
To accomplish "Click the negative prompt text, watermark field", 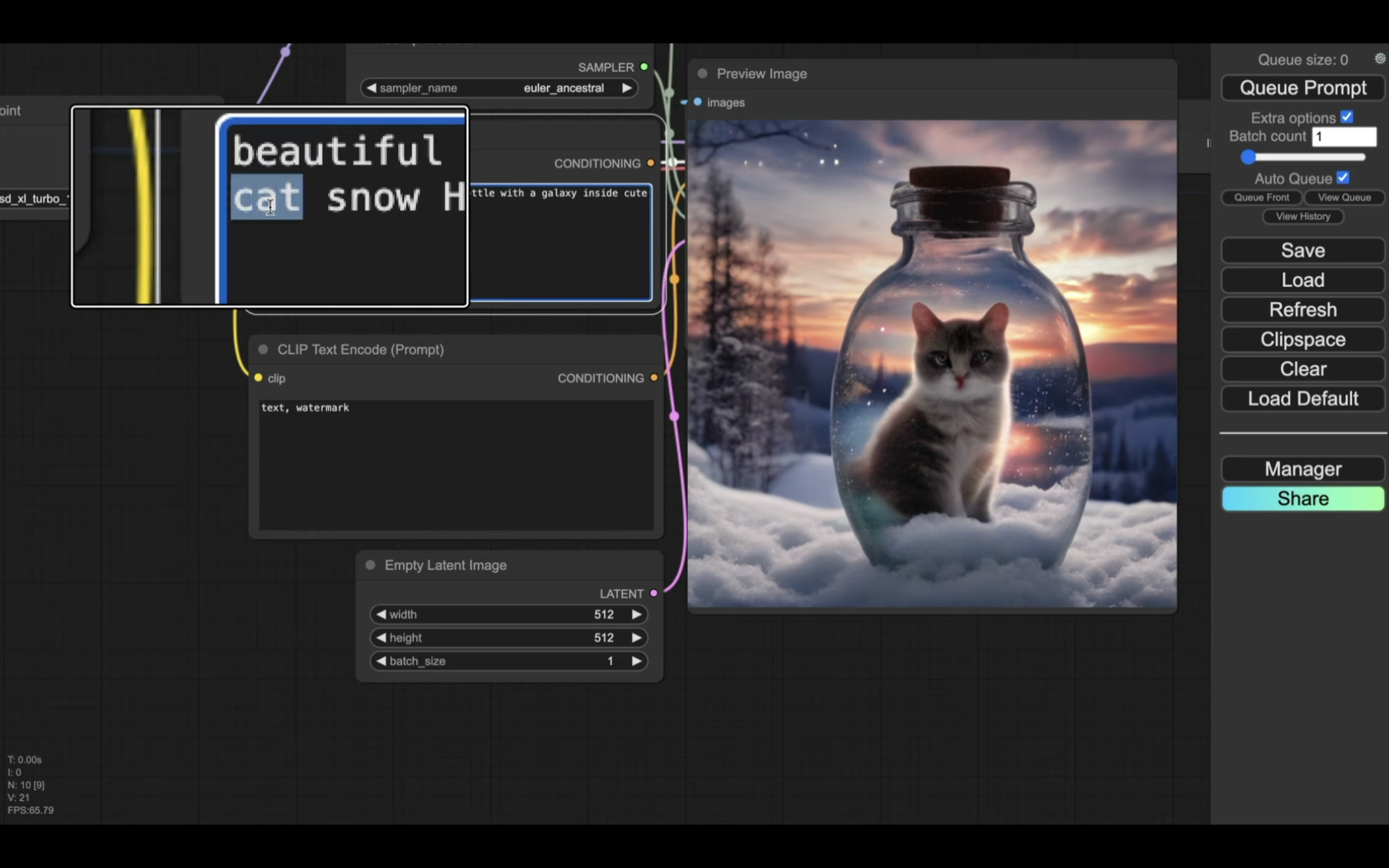I will click(456, 465).
